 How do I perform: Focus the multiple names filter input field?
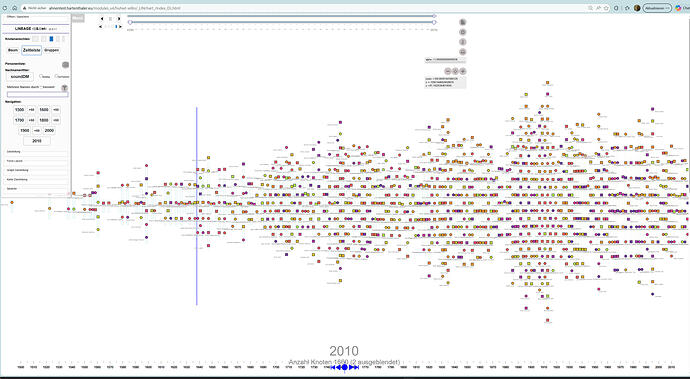click(37, 95)
